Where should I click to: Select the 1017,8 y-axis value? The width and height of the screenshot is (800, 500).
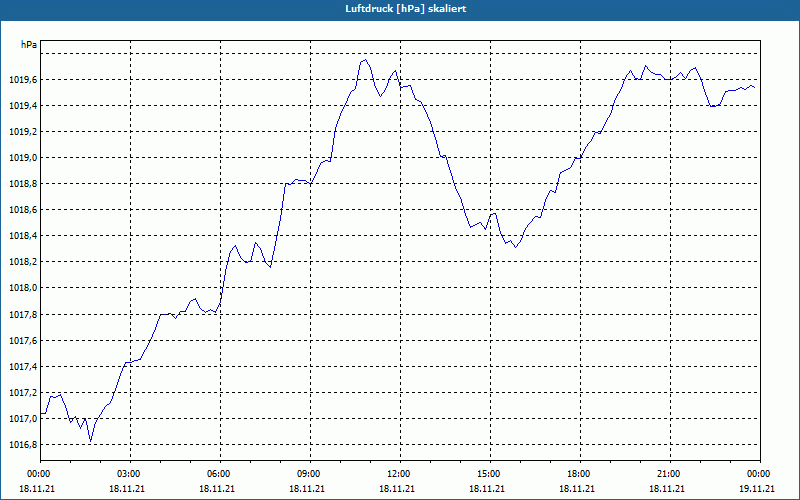pos(23,314)
